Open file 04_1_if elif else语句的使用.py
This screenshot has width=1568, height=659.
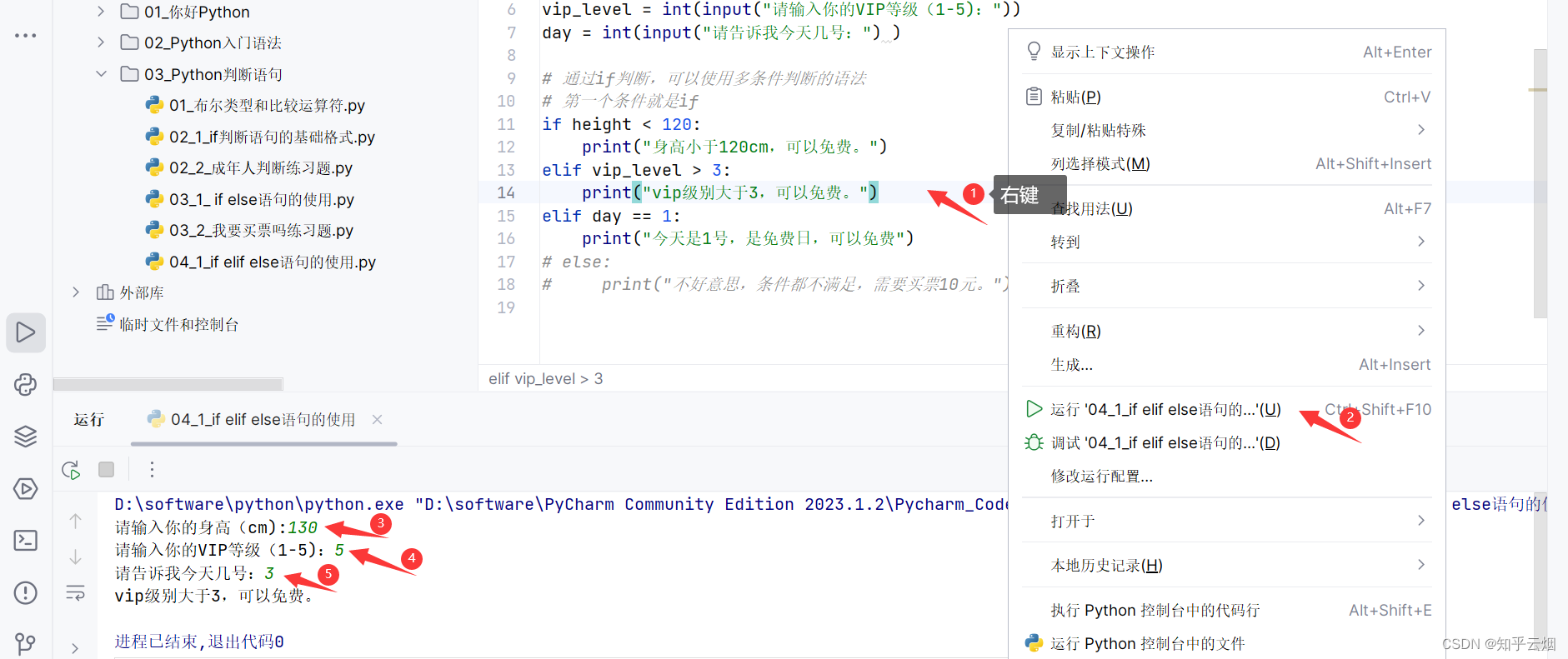pyautogui.click(x=273, y=262)
